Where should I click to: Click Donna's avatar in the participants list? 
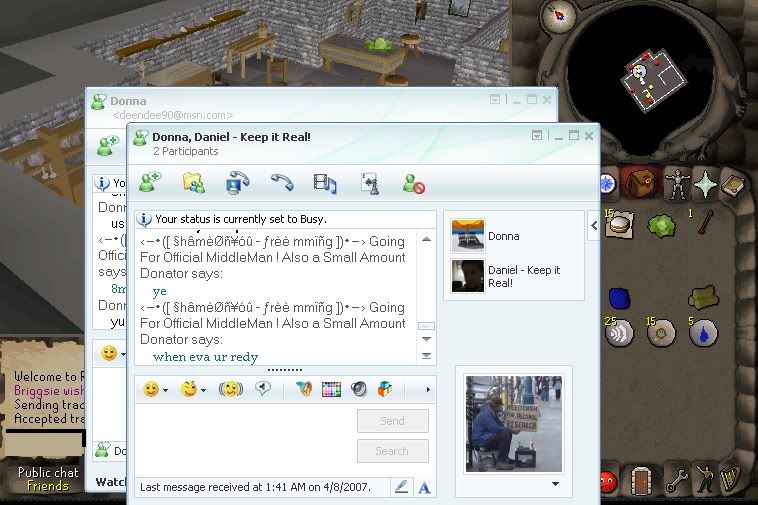(467, 235)
